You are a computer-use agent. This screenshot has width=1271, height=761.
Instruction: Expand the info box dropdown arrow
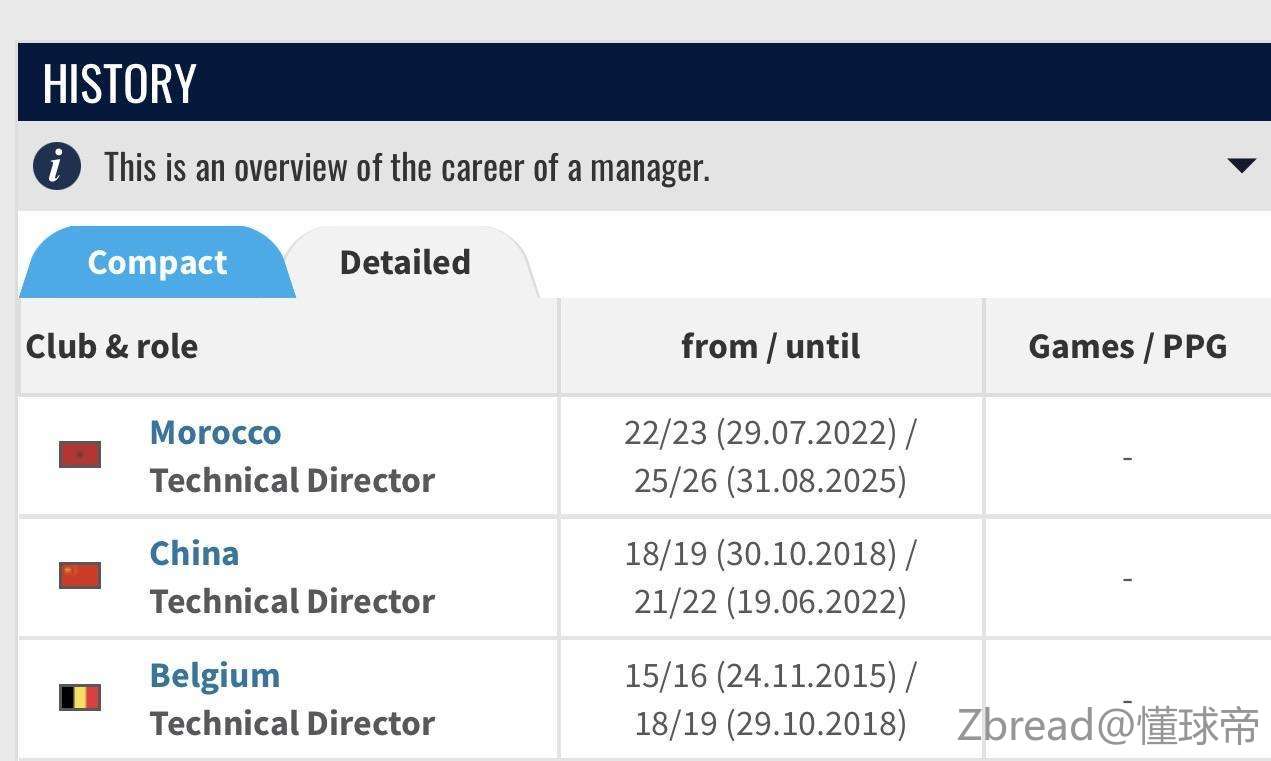coord(1240,166)
